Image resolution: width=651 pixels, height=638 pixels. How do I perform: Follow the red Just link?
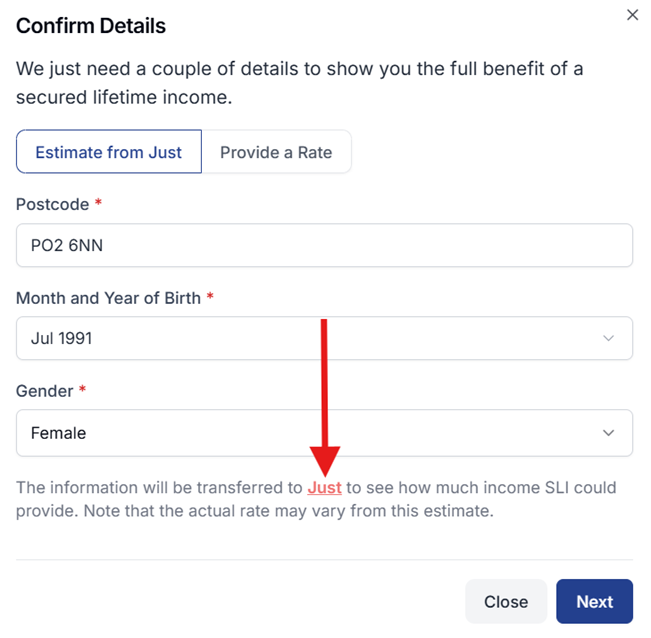point(325,488)
